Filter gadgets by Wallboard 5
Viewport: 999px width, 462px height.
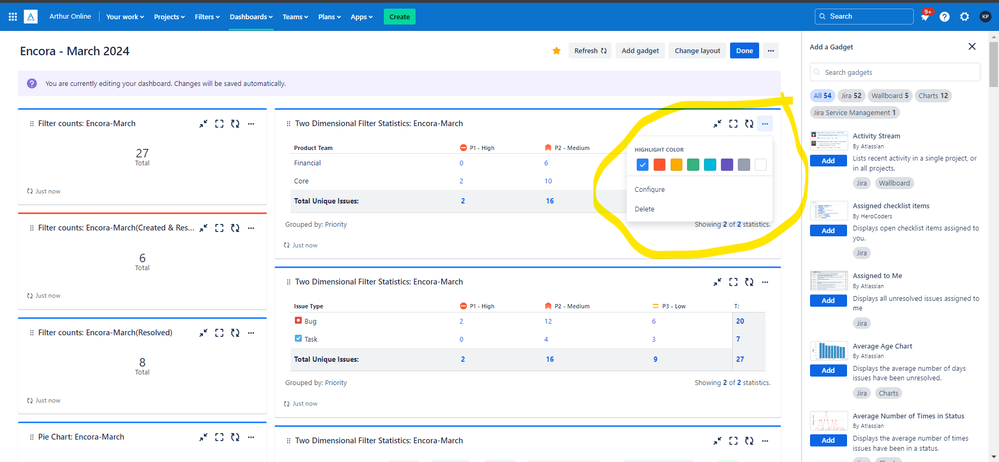coord(889,96)
